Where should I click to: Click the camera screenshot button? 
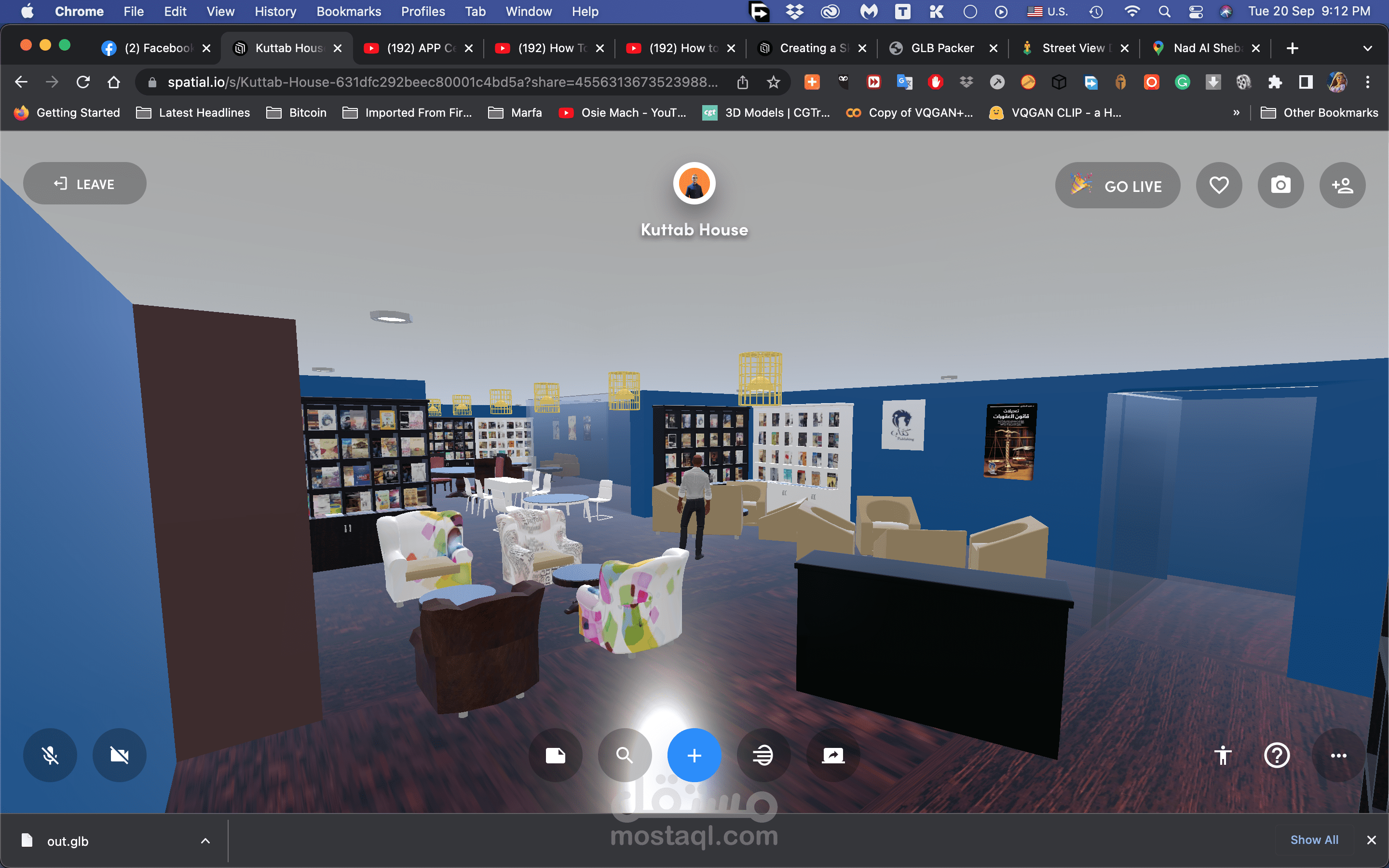[1280, 185]
